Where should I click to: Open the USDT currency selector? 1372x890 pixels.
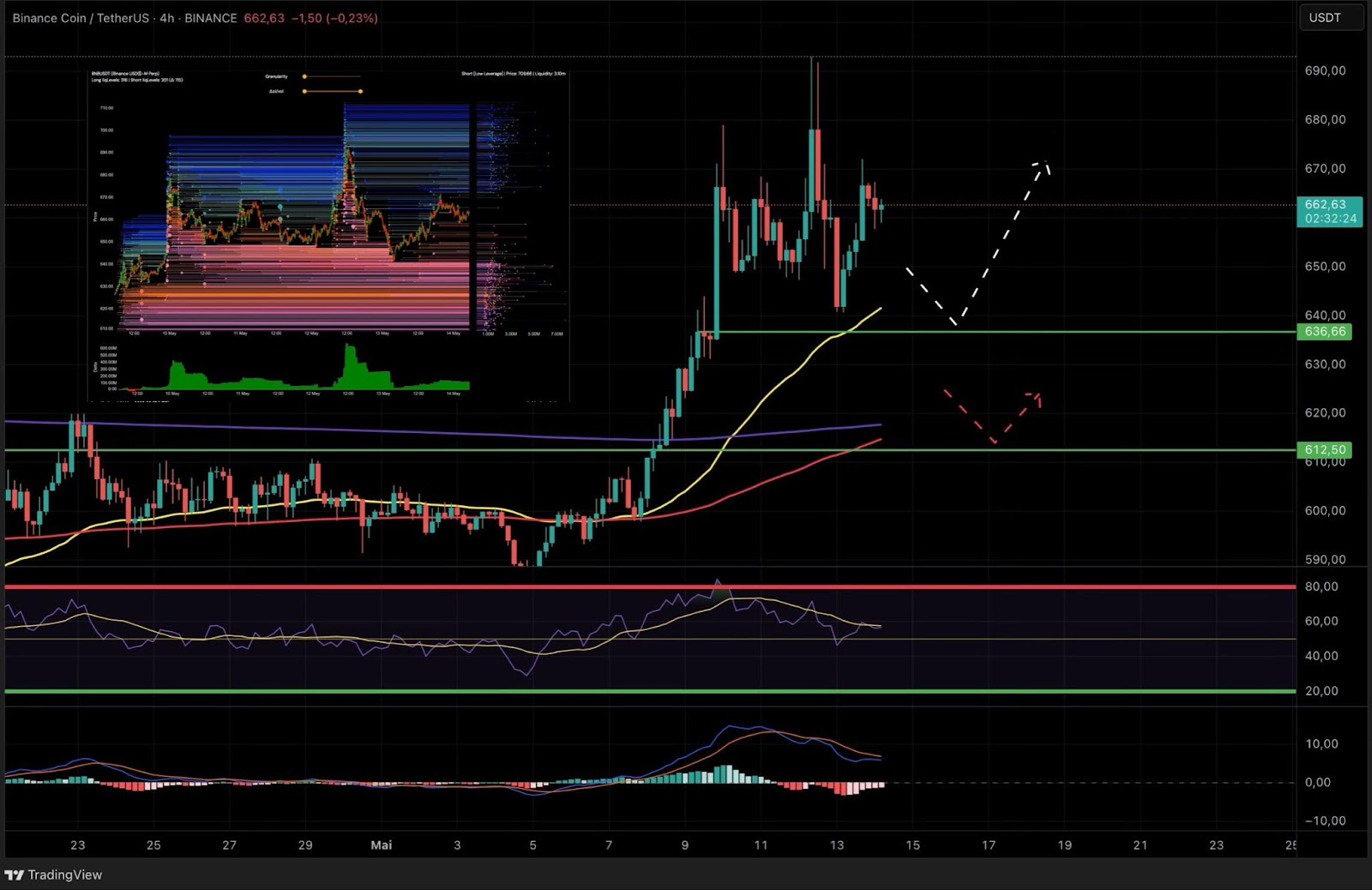pyautogui.click(x=1330, y=17)
